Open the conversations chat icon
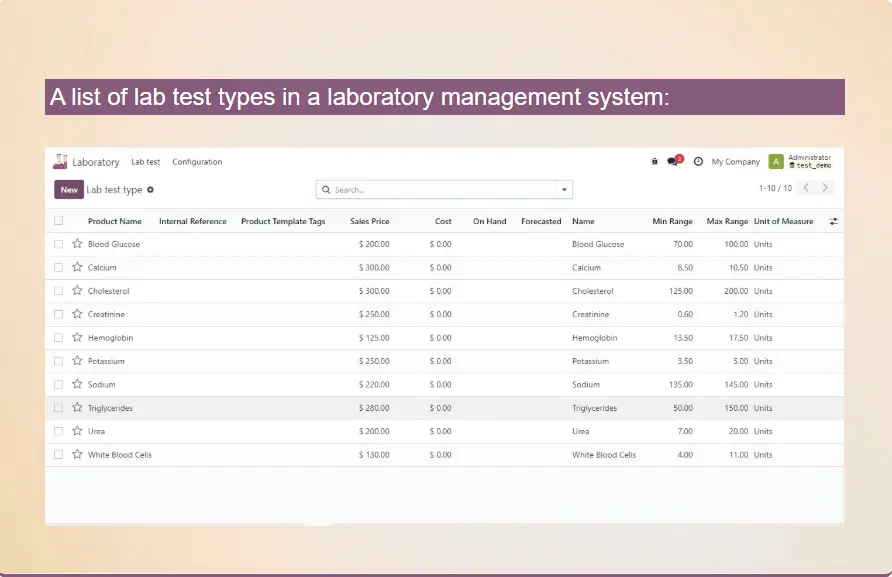Viewport: 892px width, 577px height. click(x=673, y=161)
